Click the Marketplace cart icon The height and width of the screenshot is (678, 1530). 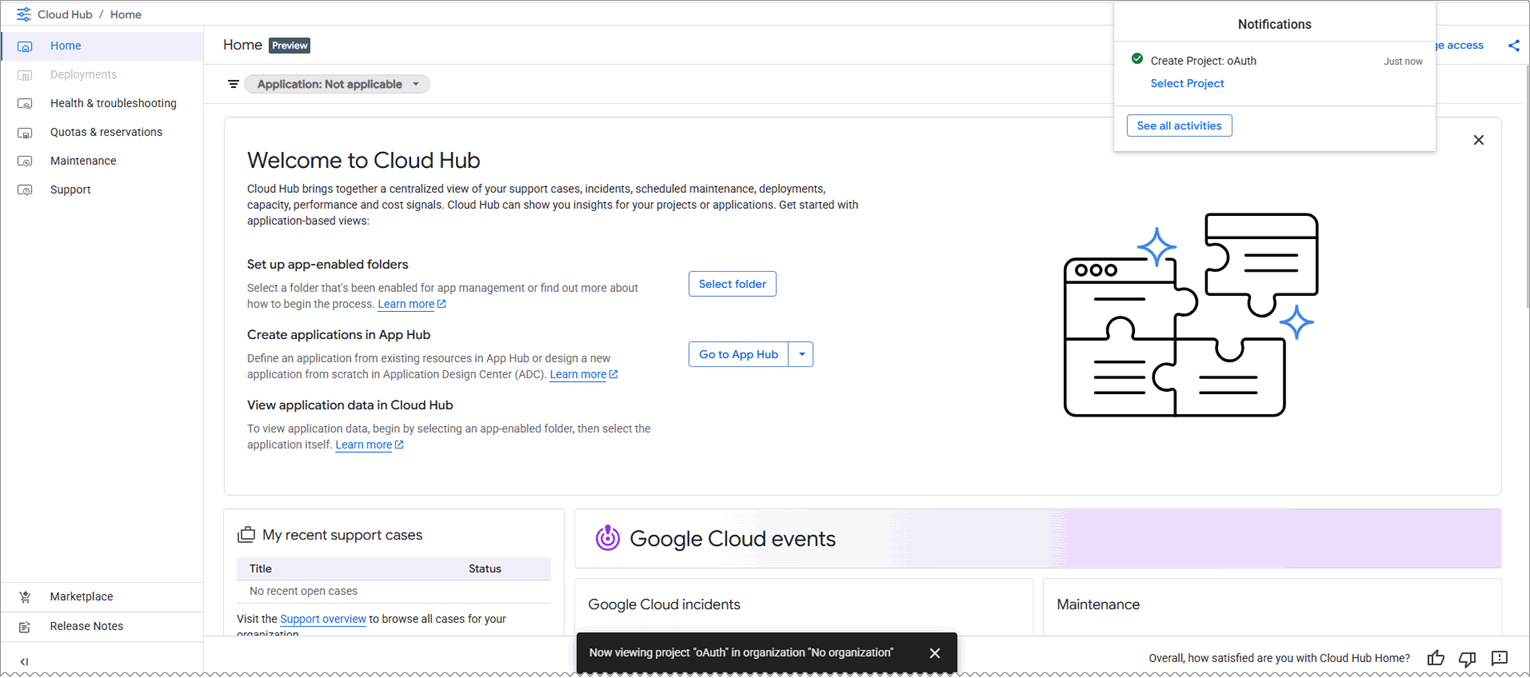(x=26, y=597)
